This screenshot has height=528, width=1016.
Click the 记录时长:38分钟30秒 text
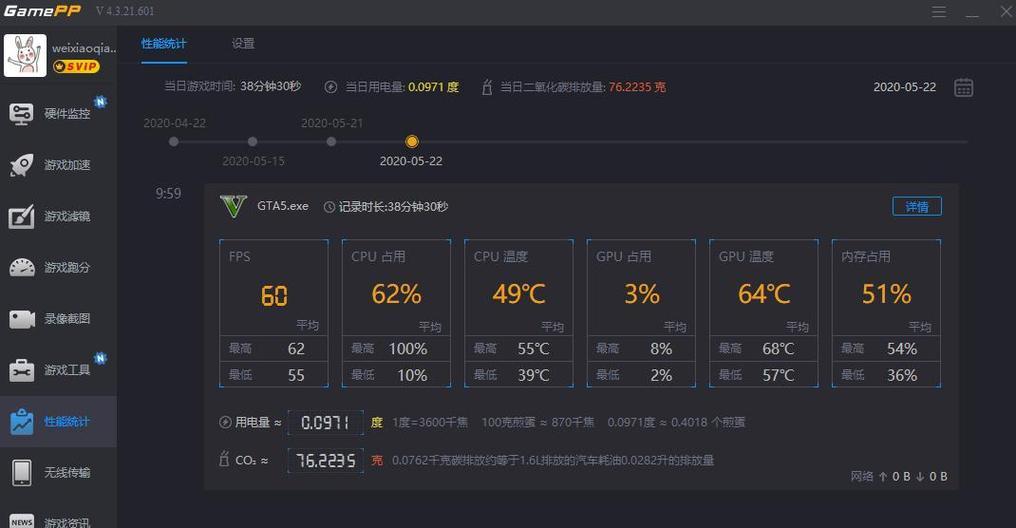pos(393,207)
